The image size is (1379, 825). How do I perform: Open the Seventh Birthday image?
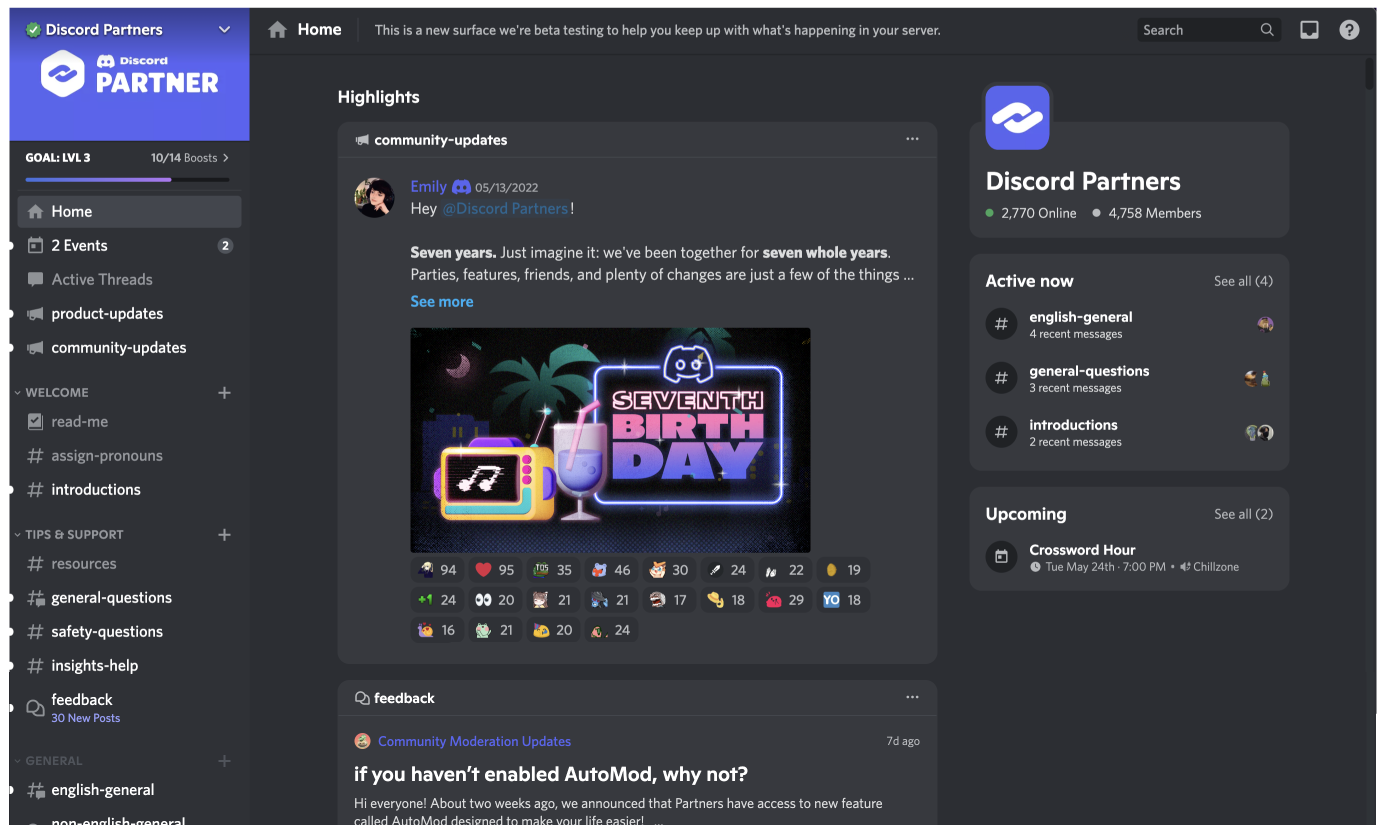click(610, 440)
